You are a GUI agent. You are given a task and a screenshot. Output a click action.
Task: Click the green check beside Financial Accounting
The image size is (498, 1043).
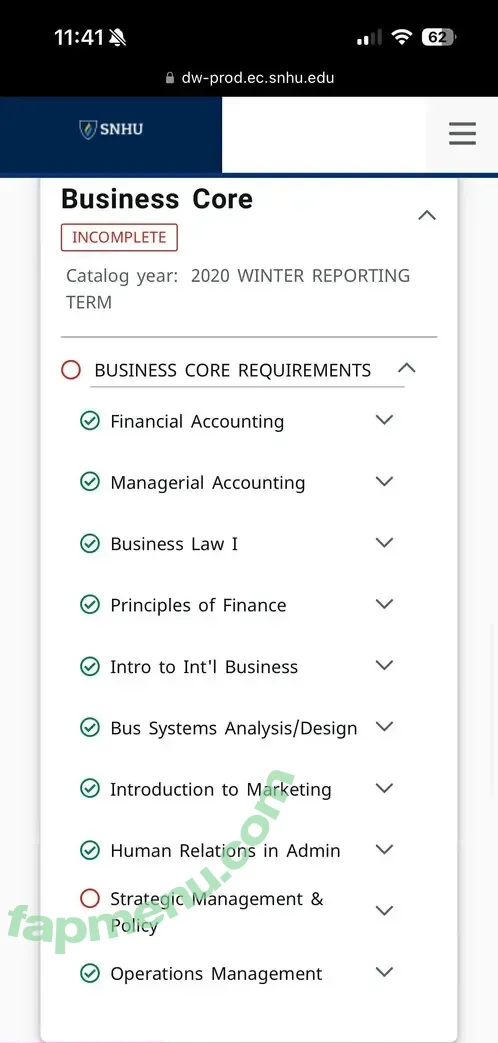click(x=90, y=421)
